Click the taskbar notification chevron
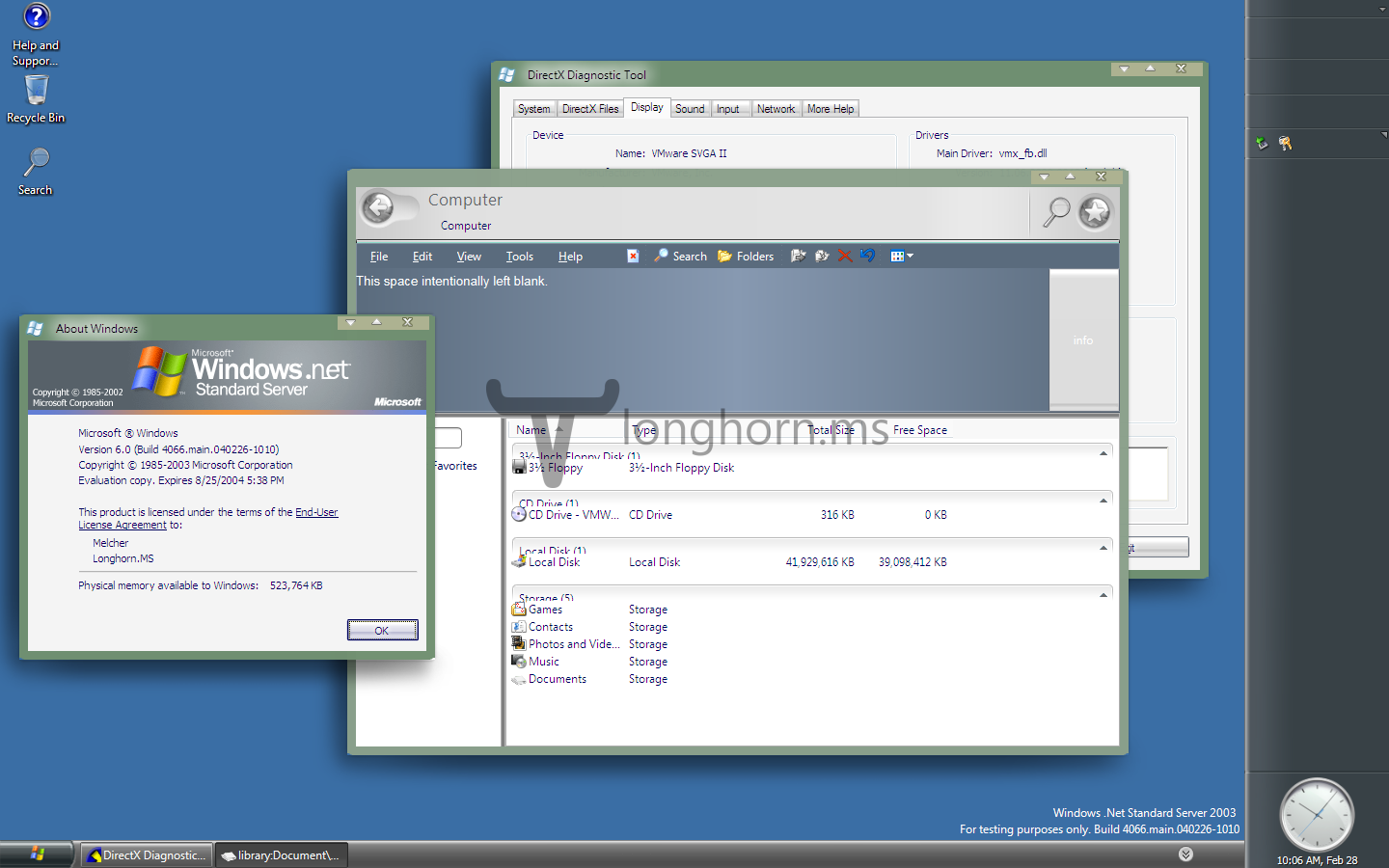The width and height of the screenshot is (1389, 868). [x=1185, y=854]
